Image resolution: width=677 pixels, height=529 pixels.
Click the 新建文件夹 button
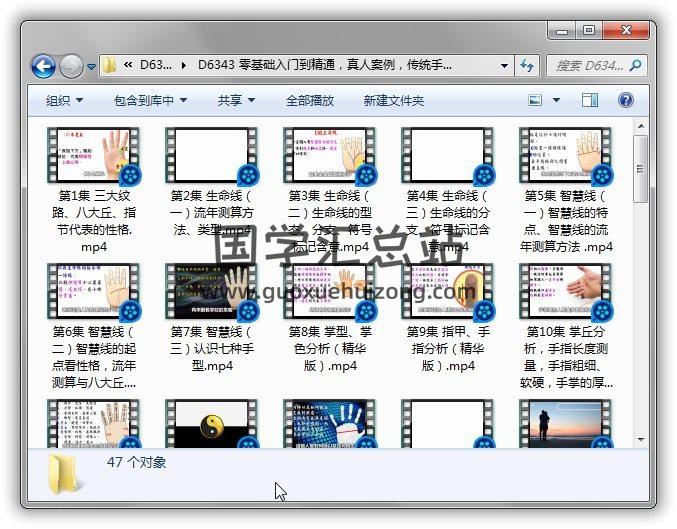(393, 100)
